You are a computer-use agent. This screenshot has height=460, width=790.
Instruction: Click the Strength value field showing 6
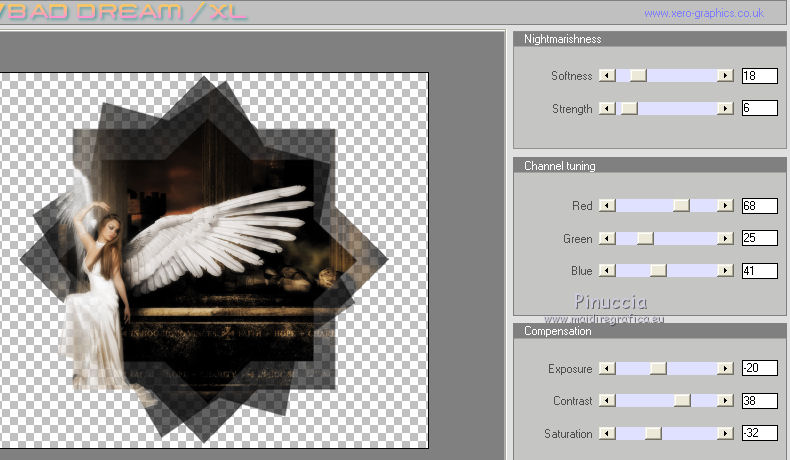[x=760, y=108]
